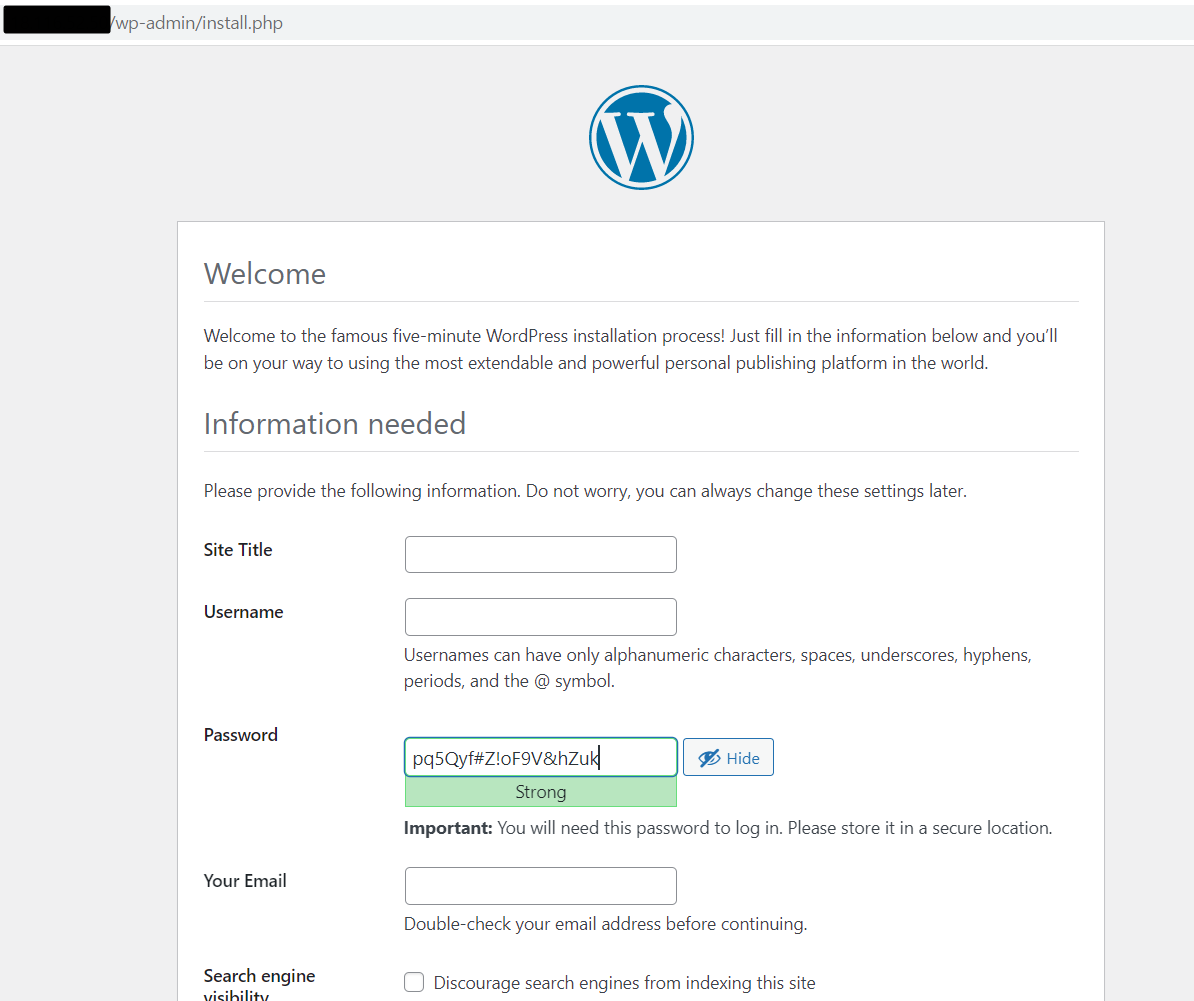Click 'Please provide the following information' paragraph

[585, 491]
